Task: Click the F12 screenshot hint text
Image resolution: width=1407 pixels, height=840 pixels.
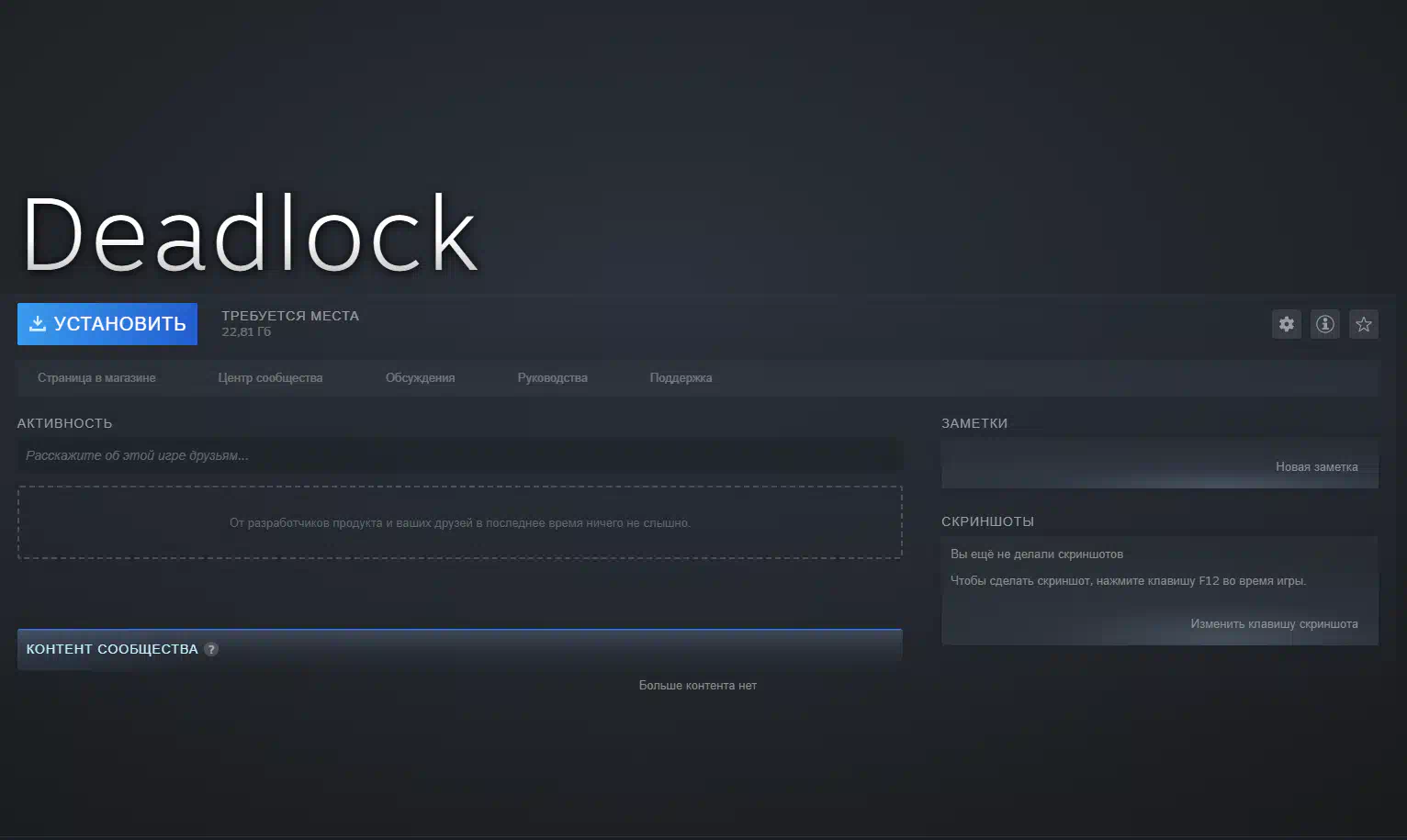Action: pos(1128,581)
